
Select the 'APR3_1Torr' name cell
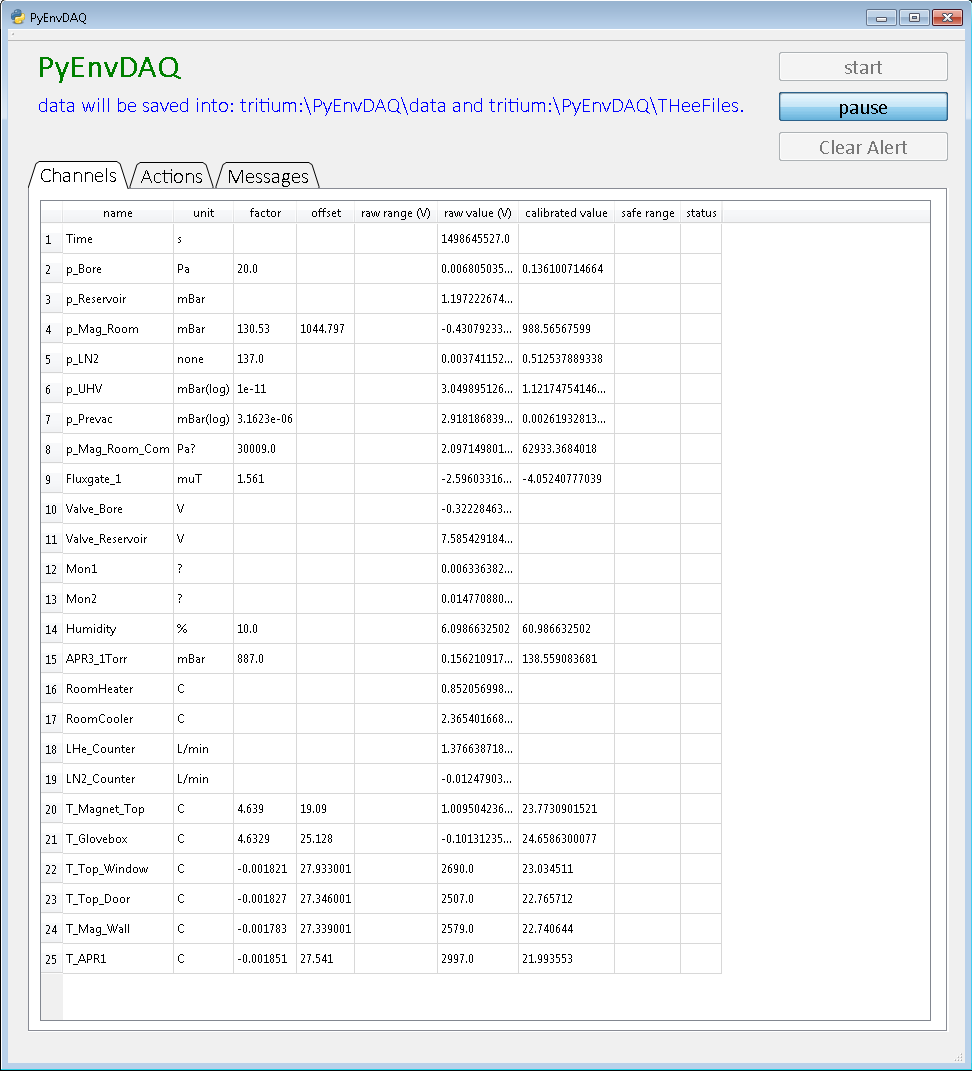pos(118,659)
